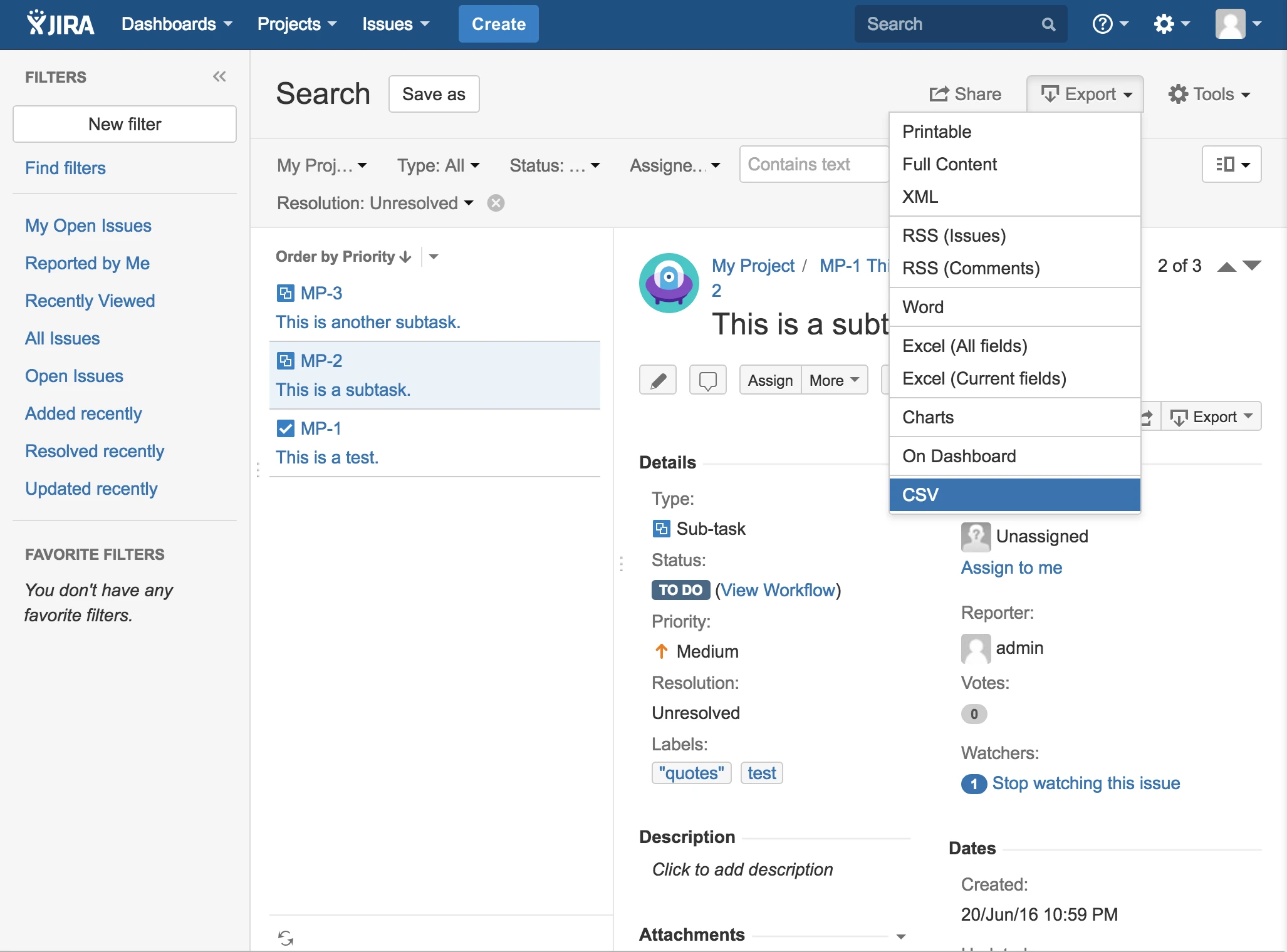This screenshot has width=1287, height=952.
Task: Expand the Tools dropdown
Action: (1209, 94)
